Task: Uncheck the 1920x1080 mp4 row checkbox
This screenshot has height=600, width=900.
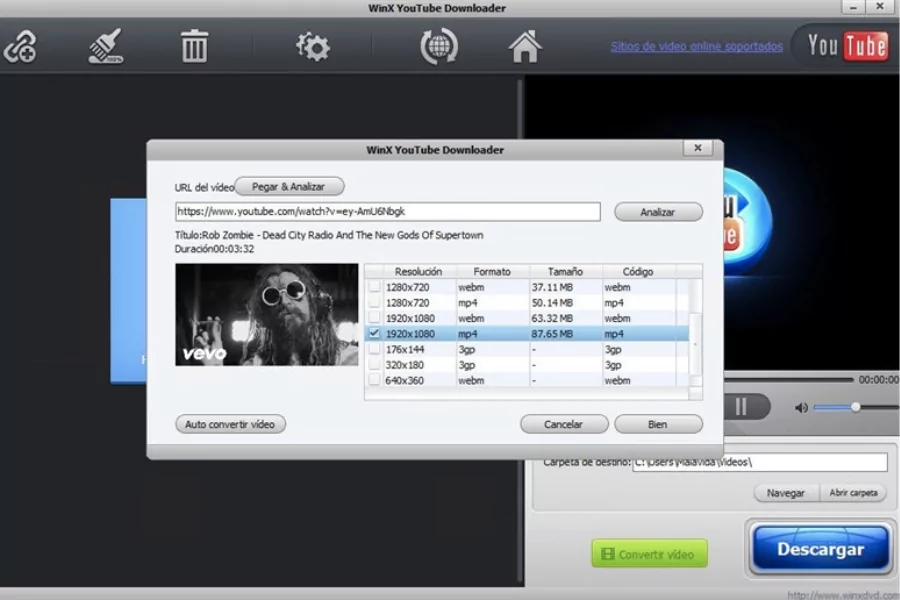Action: (x=374, y=333)
